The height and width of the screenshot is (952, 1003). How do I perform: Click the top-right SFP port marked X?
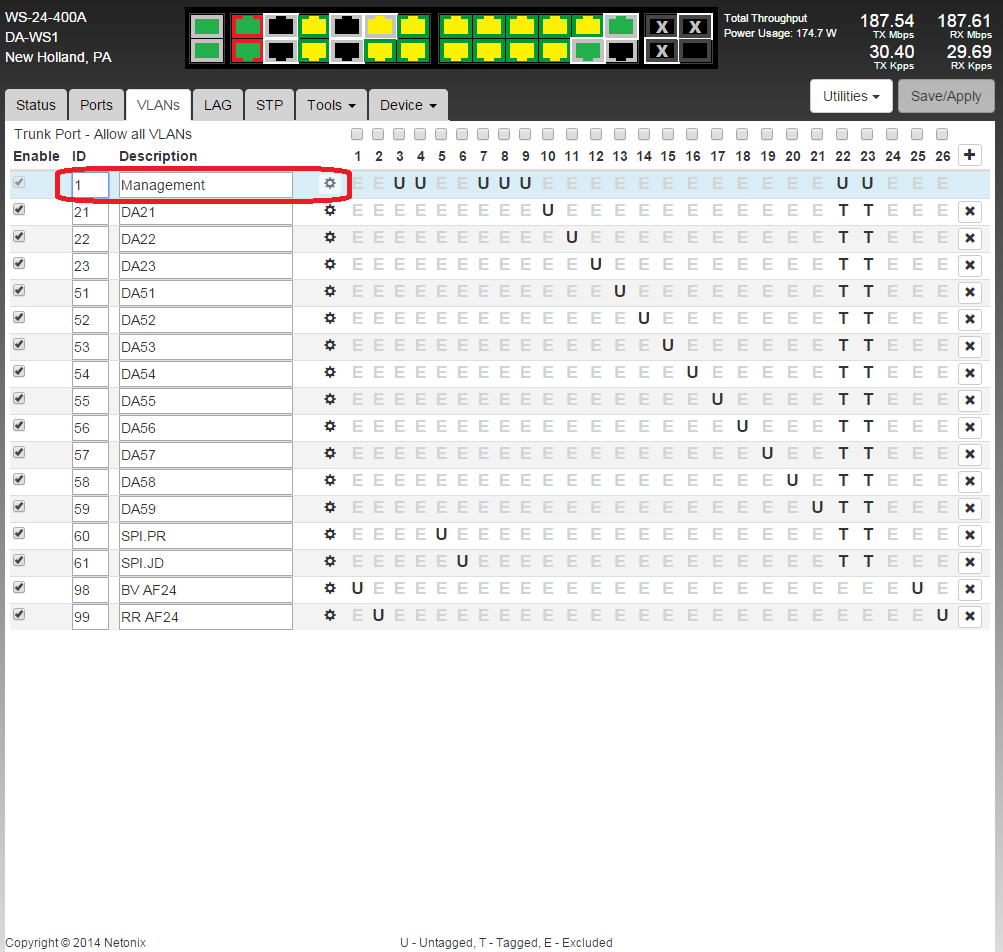695,27
